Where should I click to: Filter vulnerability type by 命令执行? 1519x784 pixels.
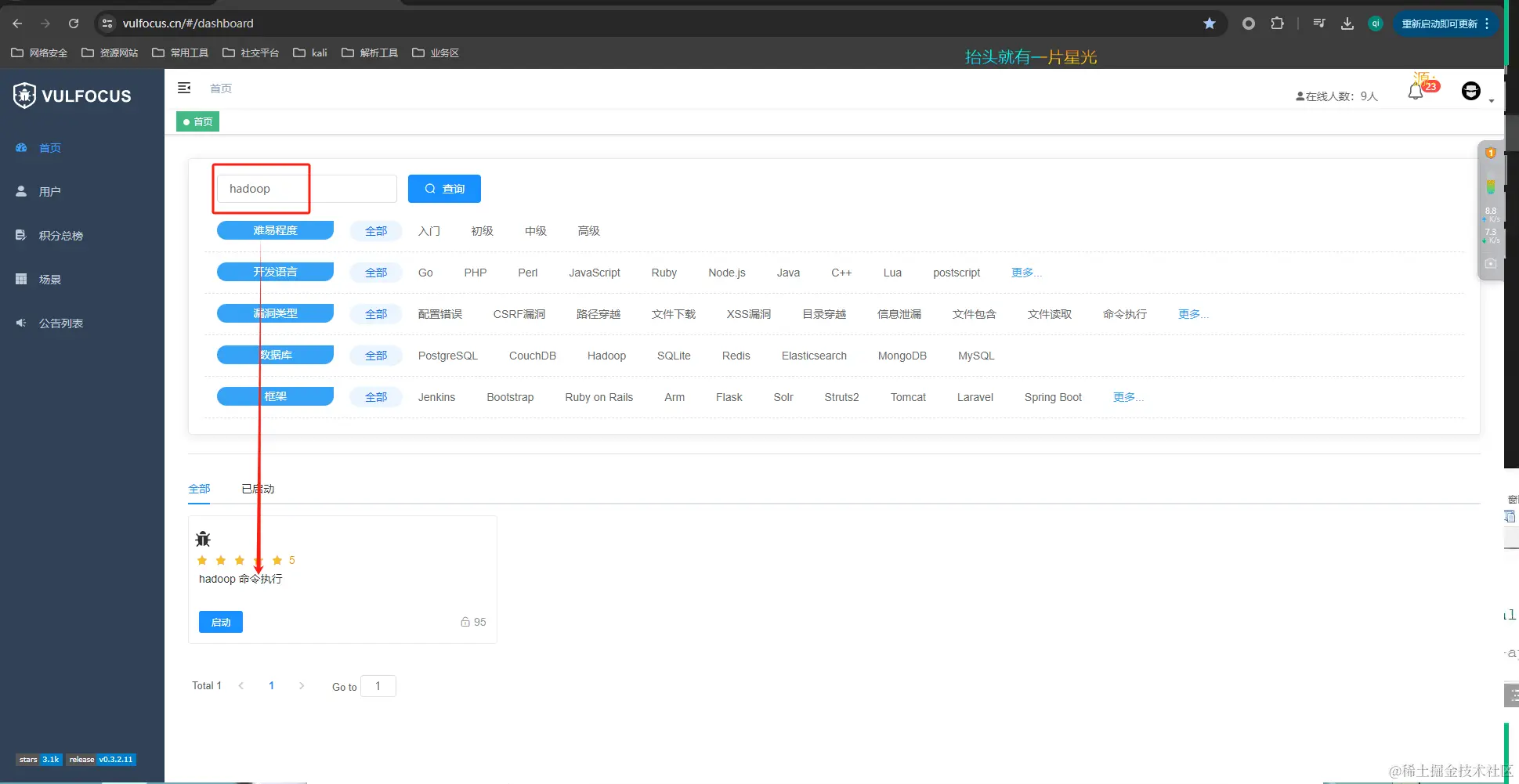coord(1125,314)
